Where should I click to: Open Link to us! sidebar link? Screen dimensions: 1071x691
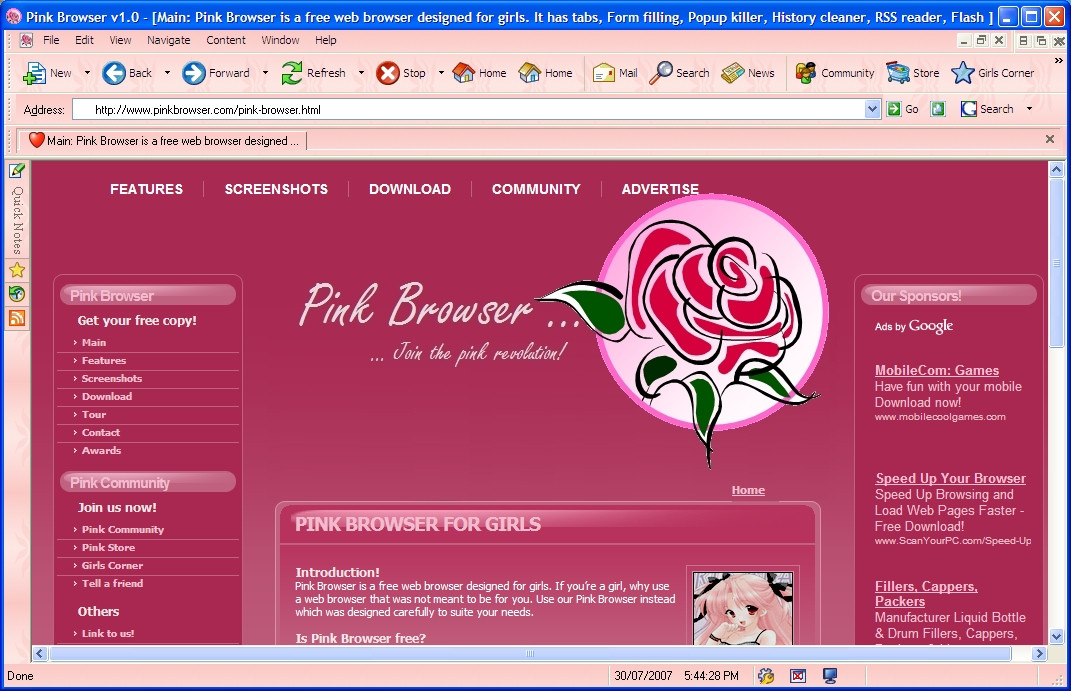click(x=107, y=634)
